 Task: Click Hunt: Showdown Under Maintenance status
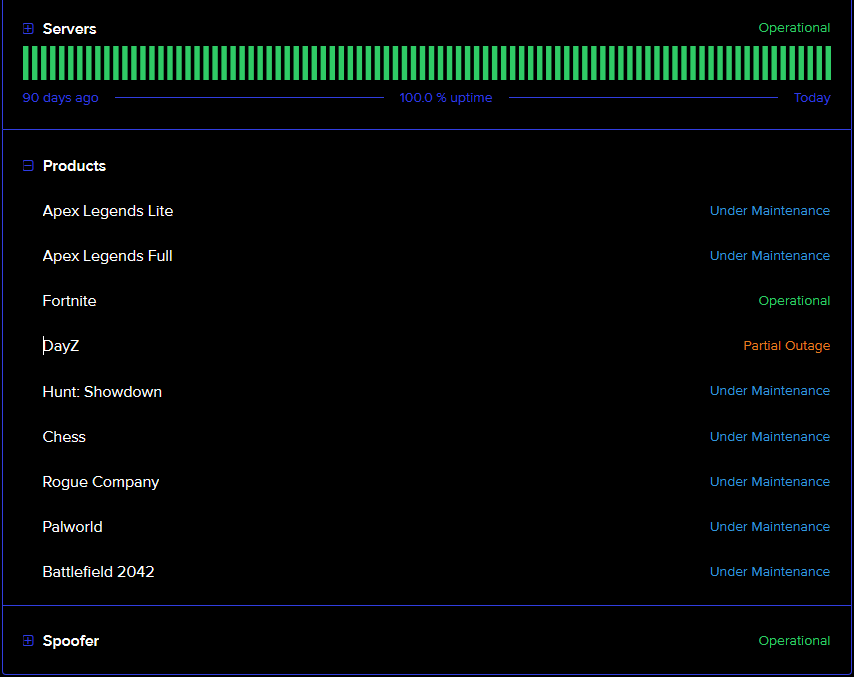pyautogui.click(x=770, y=391)
